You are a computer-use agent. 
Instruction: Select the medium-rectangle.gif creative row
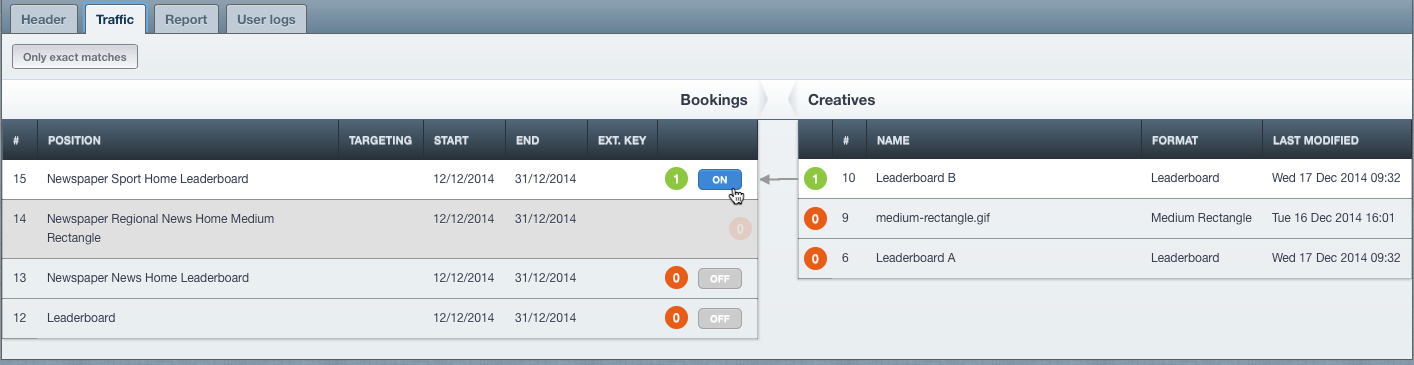tap(1105, 218)
